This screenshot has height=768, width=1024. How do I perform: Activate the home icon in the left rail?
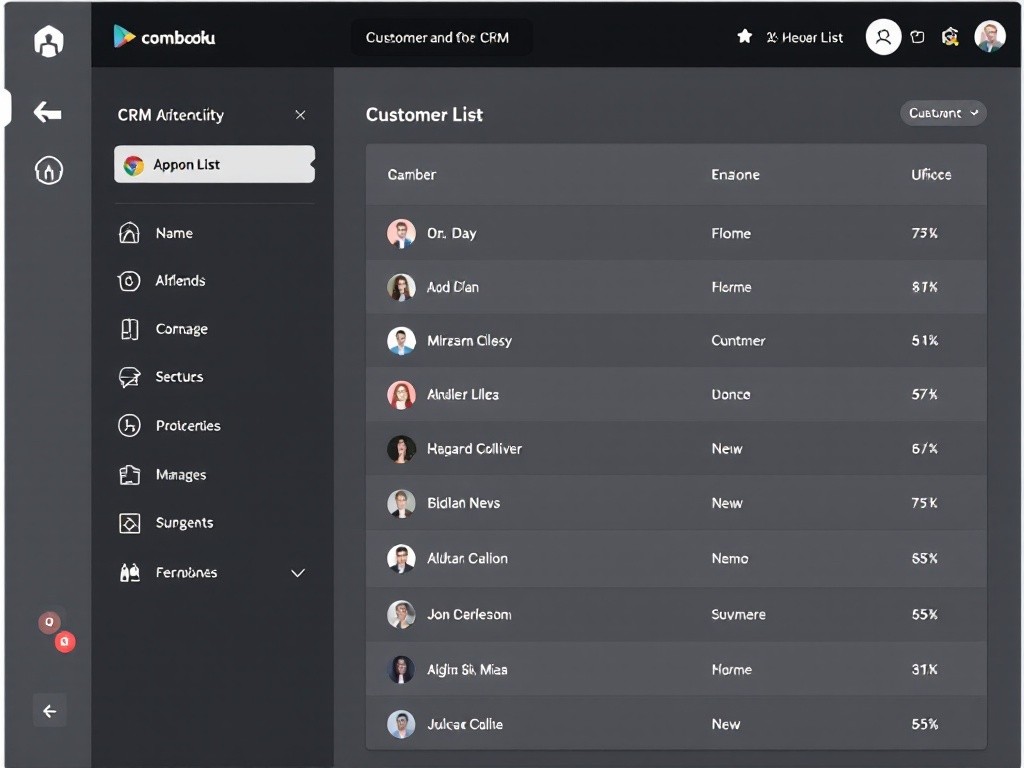(48, 170)
